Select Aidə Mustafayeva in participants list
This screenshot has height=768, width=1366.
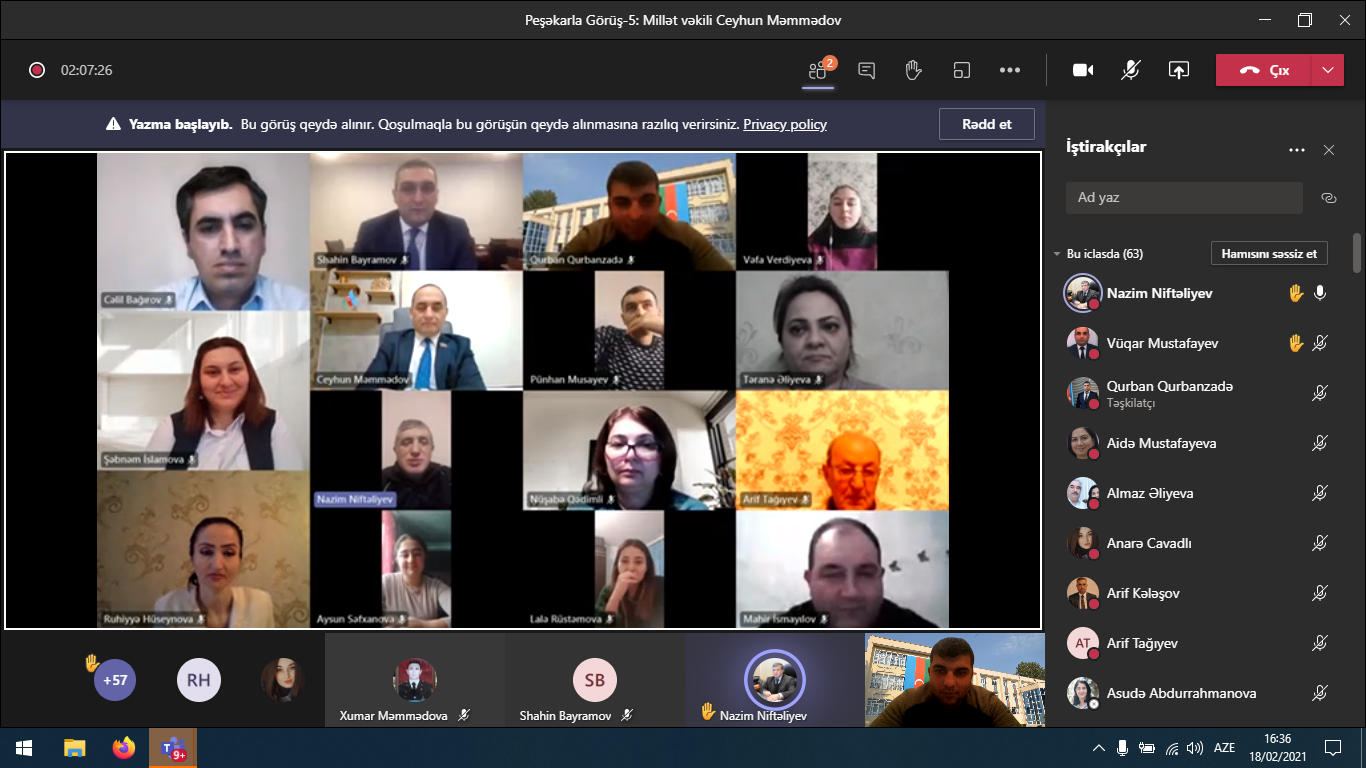tap(1161, 443)
